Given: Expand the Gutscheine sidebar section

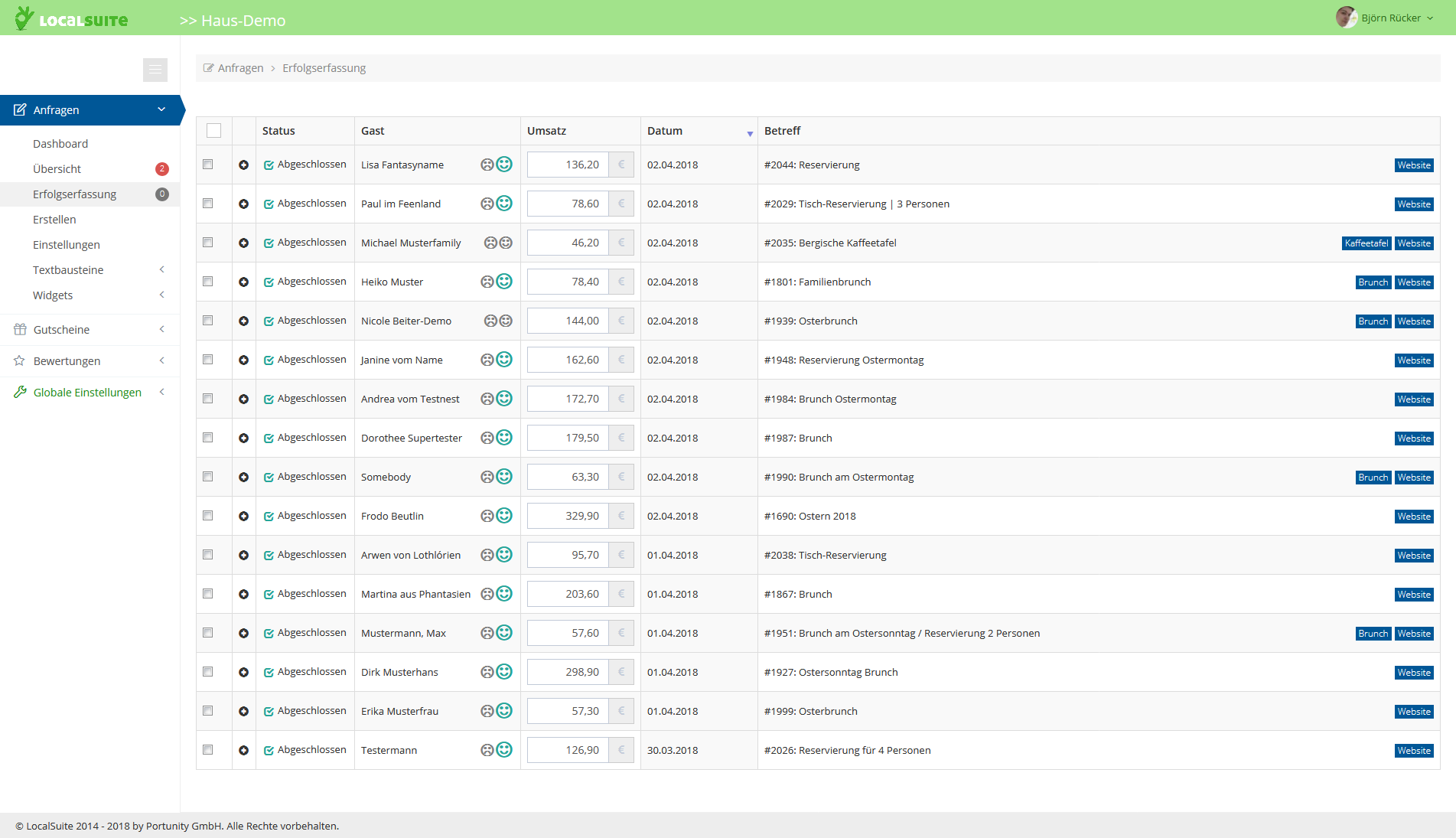Looking at the screenshot, I should [x=90, y=330].
